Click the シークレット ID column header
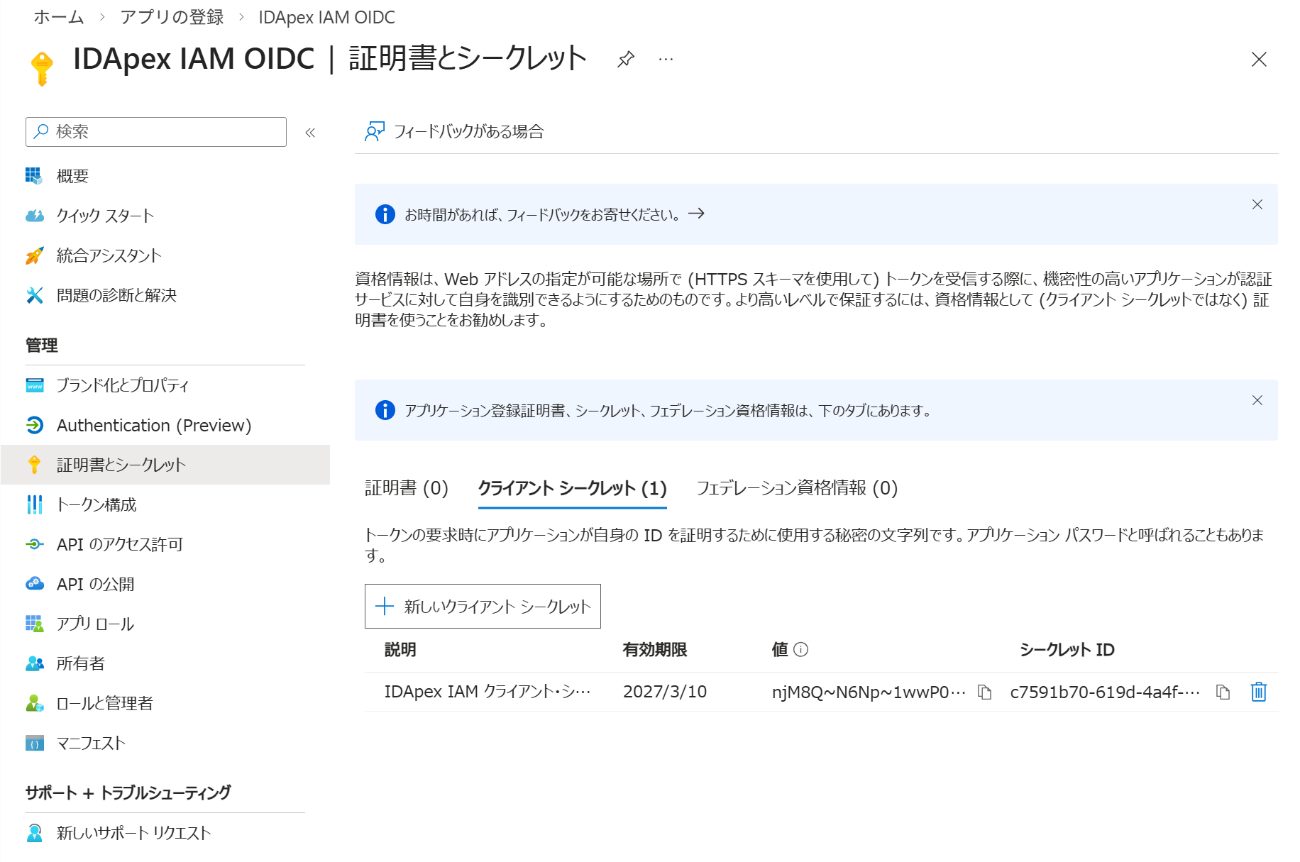Screen dimensions: 1300x862 pyautogui.click(x=1067, y=650)
